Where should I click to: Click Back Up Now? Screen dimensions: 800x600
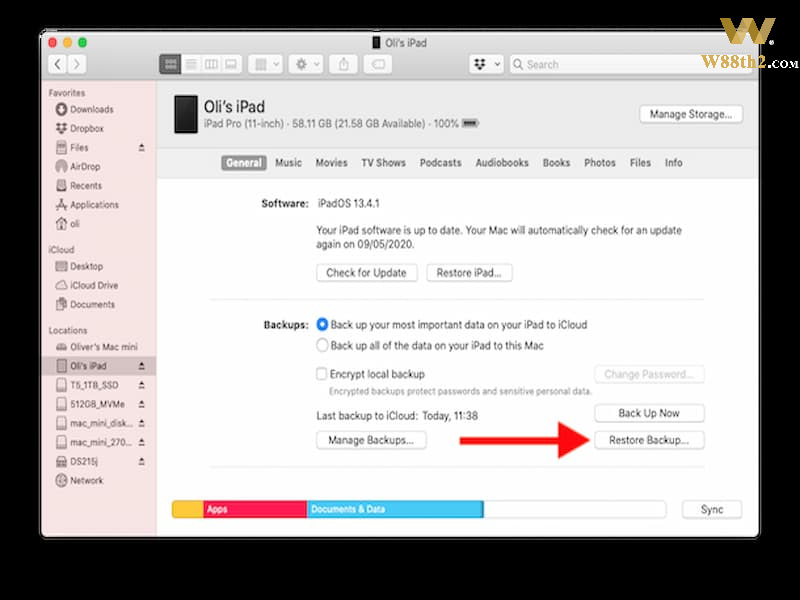[x=649, y=413]
